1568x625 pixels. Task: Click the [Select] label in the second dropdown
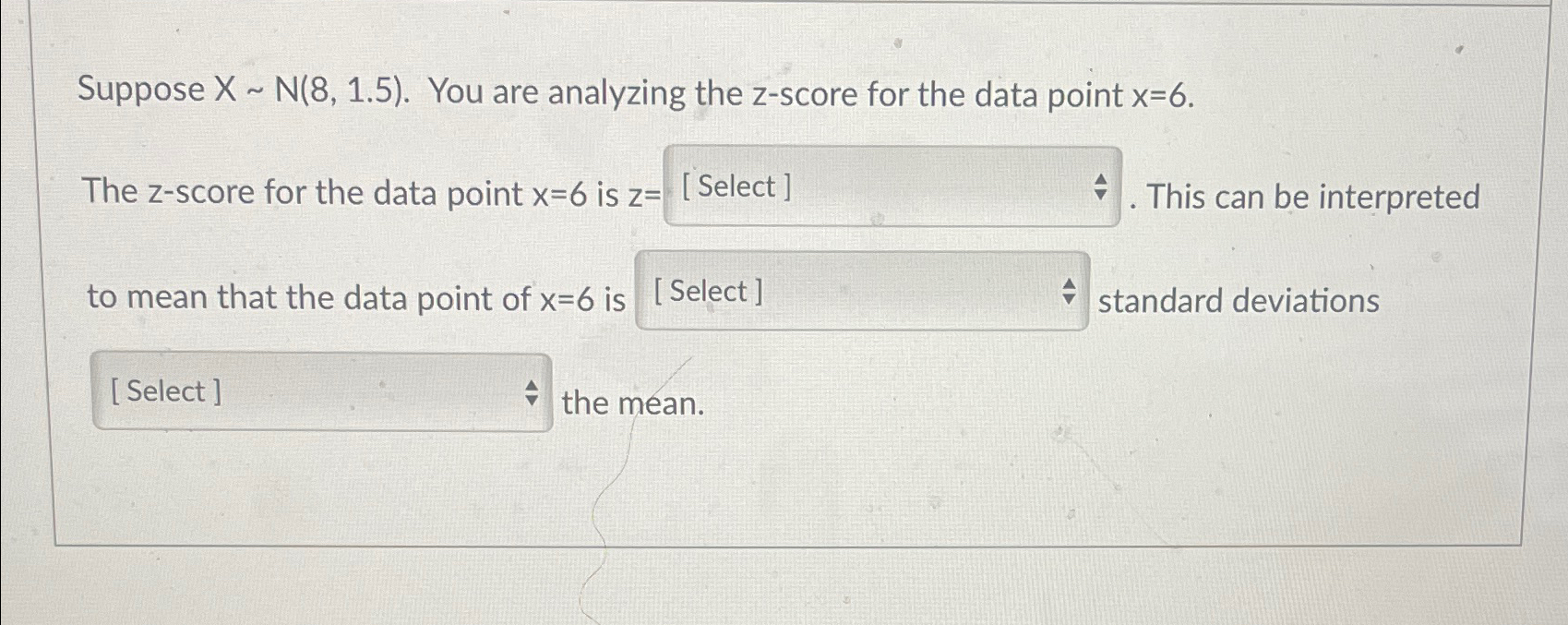click(707, 292)
